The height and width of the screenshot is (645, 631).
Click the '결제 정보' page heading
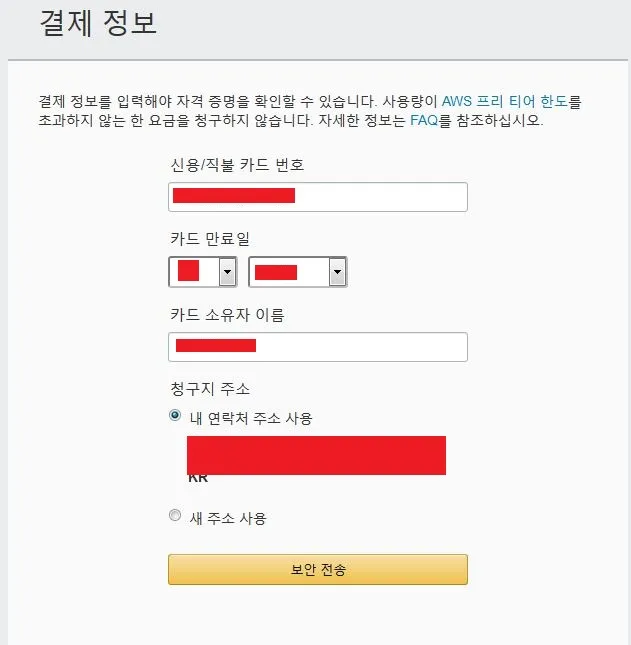[x=98, y=24]
